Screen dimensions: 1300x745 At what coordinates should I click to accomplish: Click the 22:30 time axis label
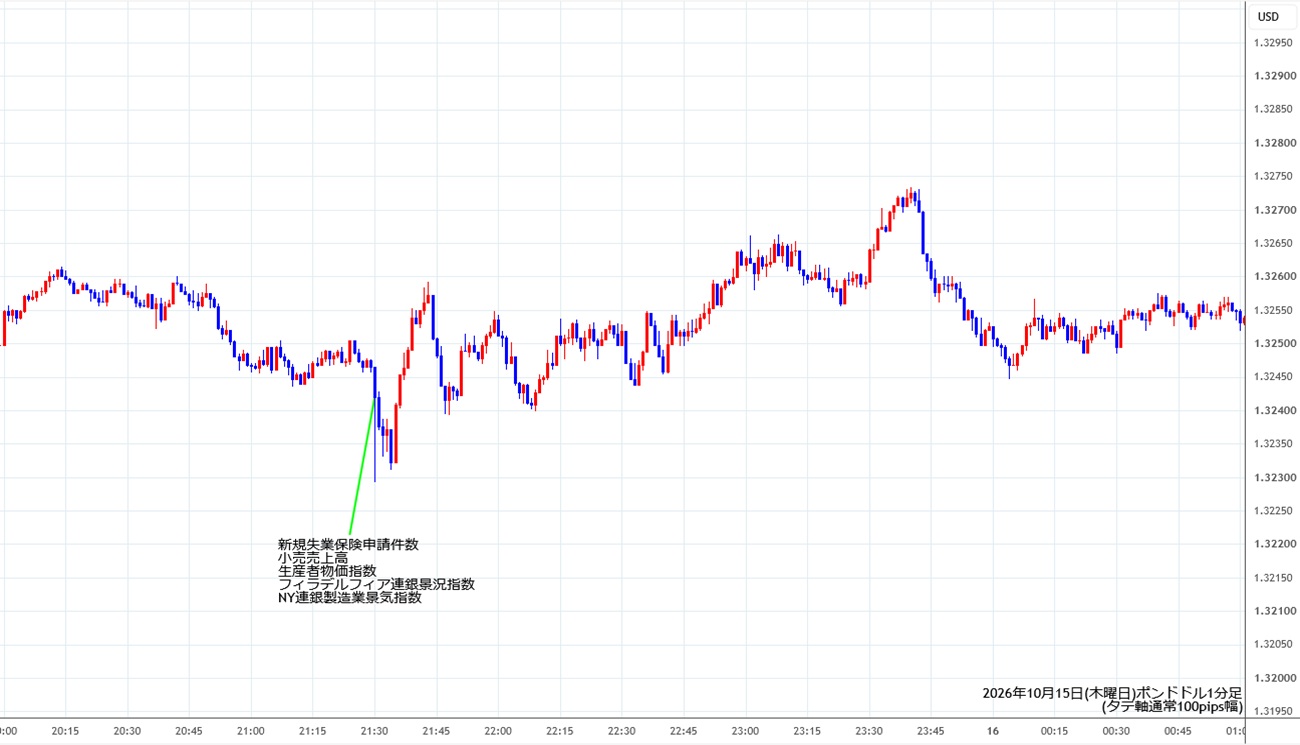[622, 731]
